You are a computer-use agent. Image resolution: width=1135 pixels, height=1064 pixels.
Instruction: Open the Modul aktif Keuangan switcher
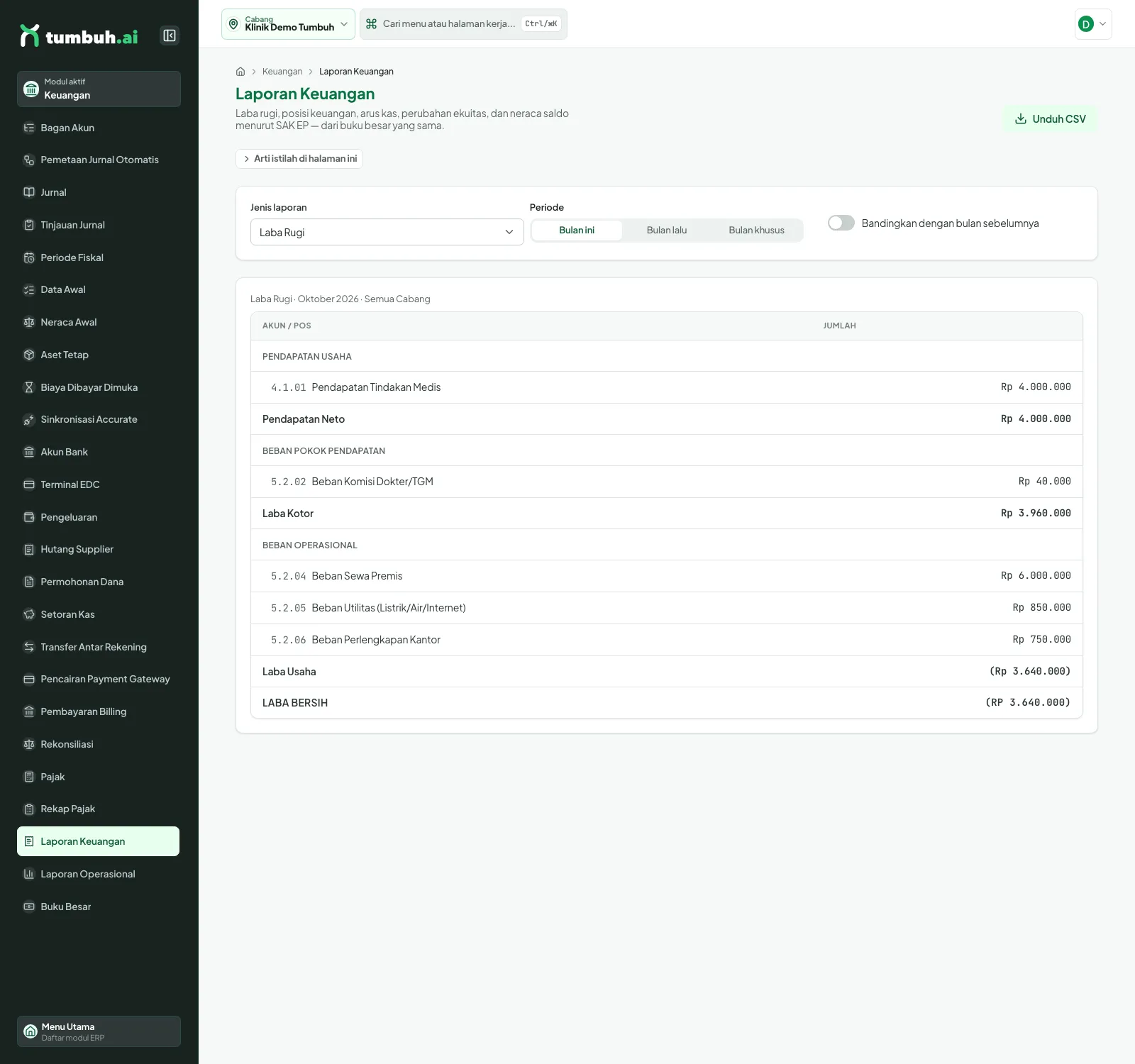point(99,89)
